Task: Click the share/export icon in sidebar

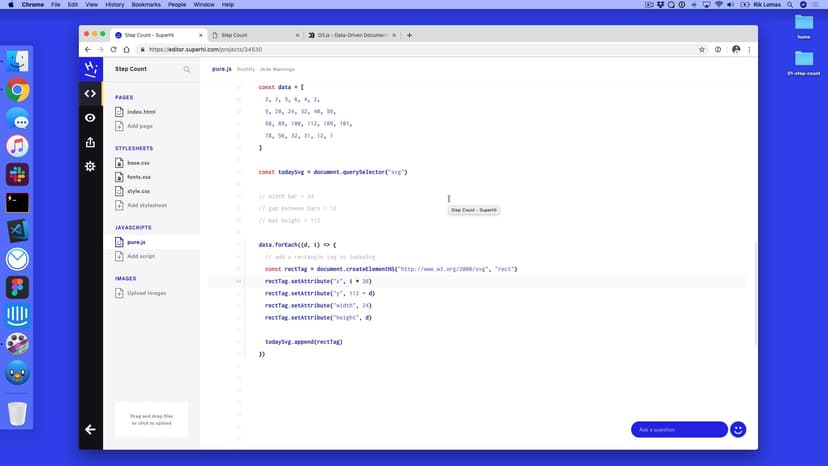Action: [90, 142]
